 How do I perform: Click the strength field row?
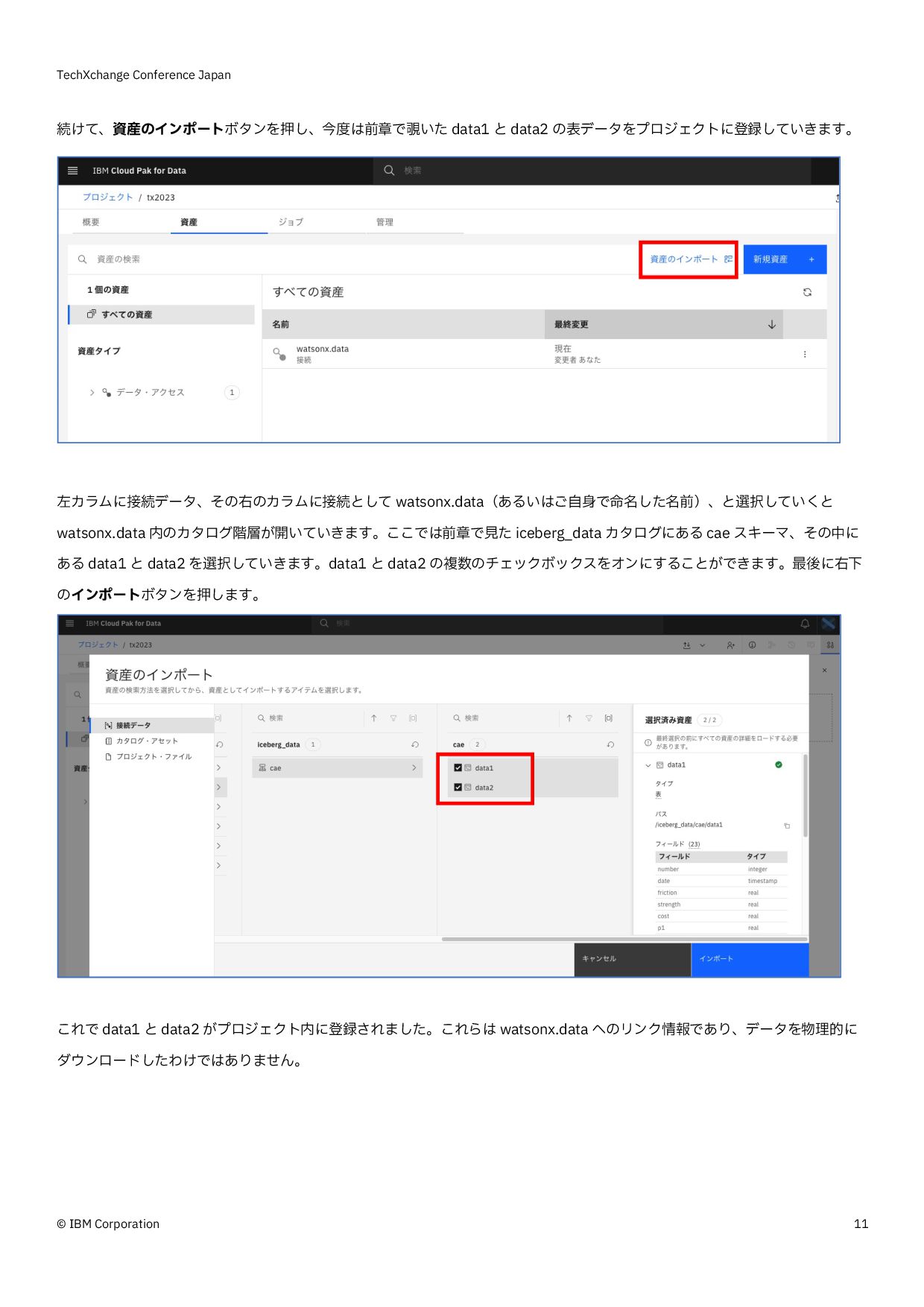tap(721, 905)
